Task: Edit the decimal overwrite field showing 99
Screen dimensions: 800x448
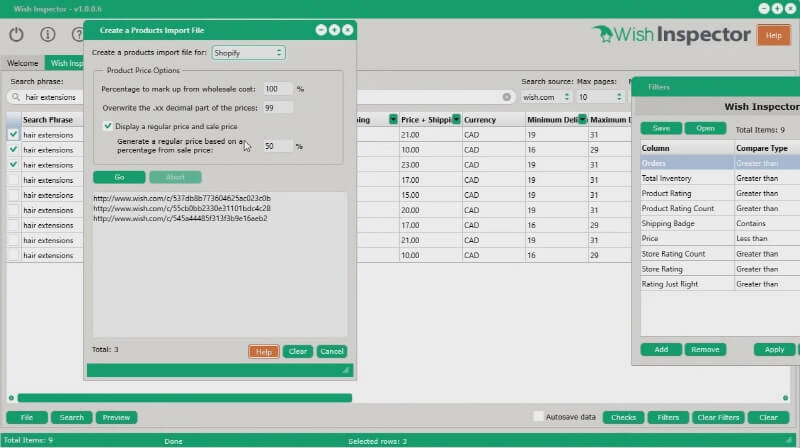Action: (278, 108)
